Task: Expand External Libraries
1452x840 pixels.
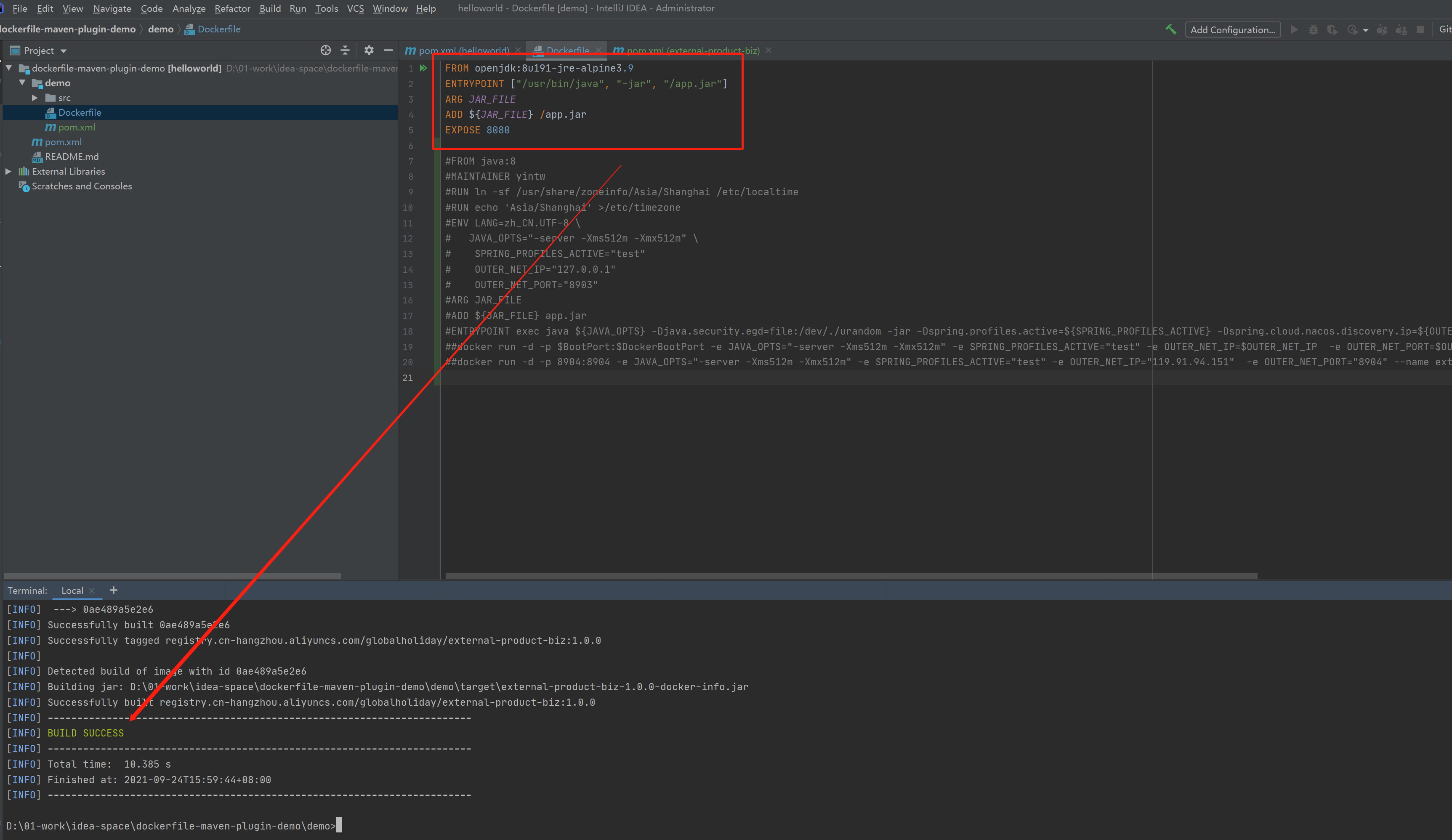Action: [8, 171]
